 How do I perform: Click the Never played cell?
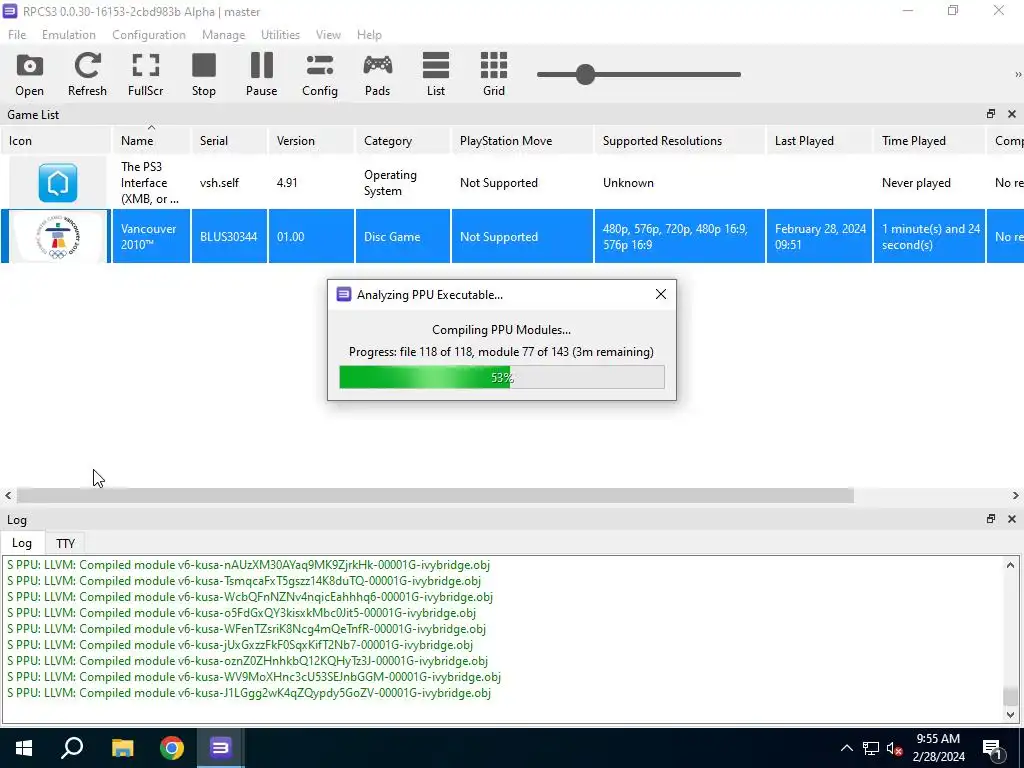pos(929,183)
